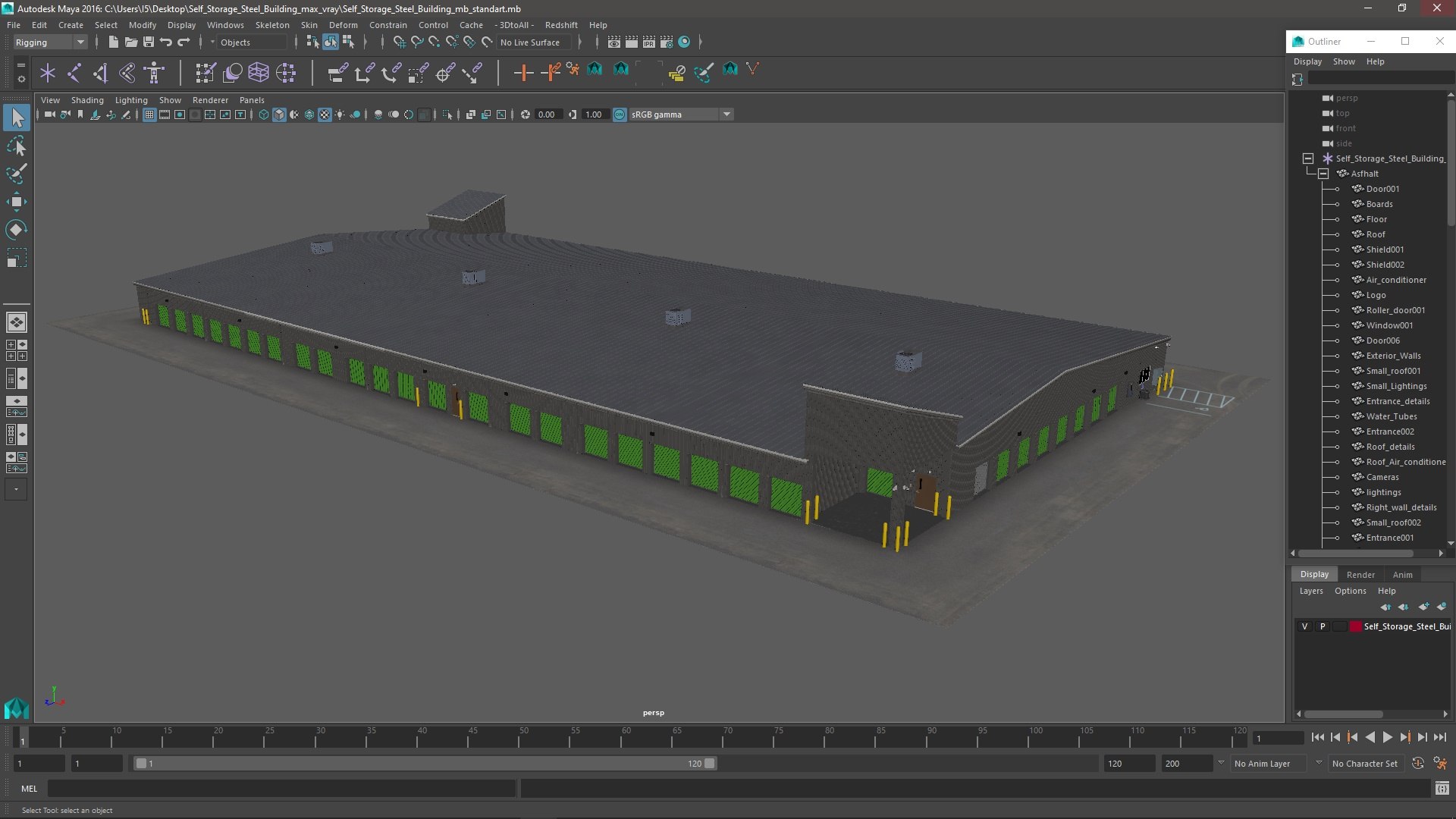The width and height of the screenshot is (1456, 819).
Task: Click the auto keyframe toggle icon
Action: pyautogui.click(x=1418, y=764)
